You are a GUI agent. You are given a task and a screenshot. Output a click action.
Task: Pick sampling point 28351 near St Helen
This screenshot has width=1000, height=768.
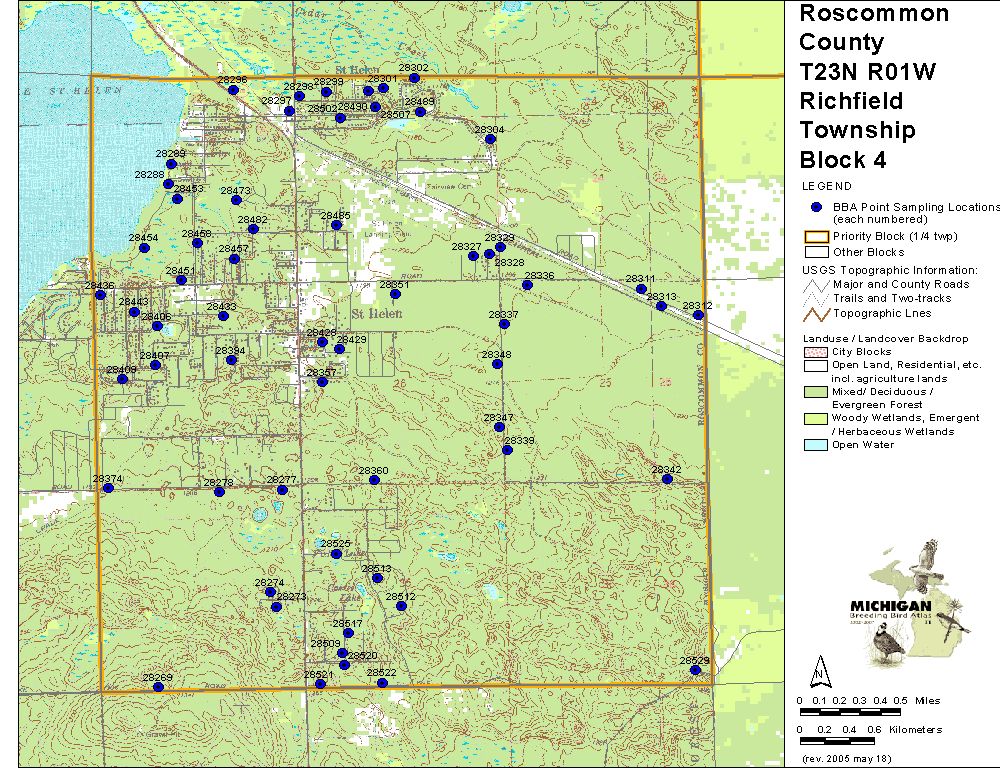pos(396,294)
